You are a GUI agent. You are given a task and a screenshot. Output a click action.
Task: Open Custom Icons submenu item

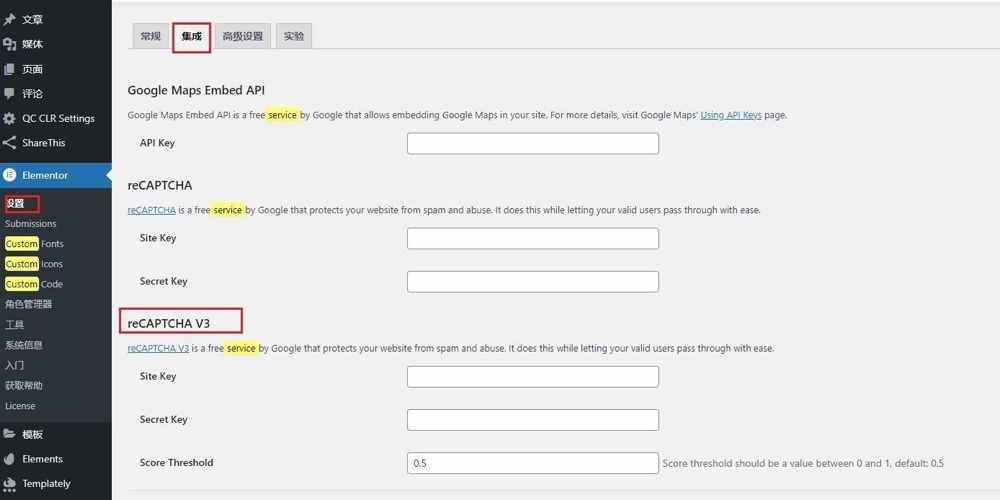34,264
